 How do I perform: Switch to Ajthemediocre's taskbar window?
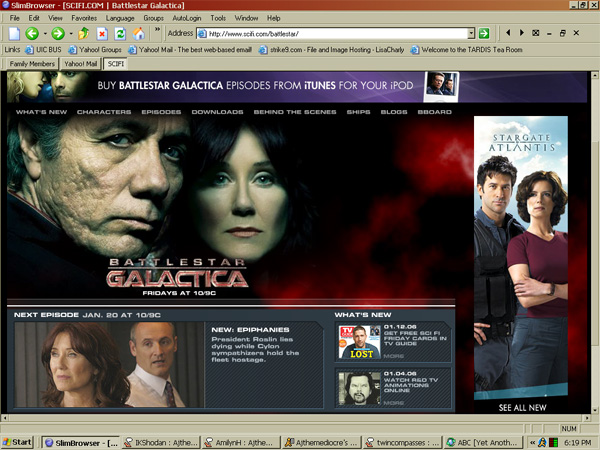coord(321,443)
